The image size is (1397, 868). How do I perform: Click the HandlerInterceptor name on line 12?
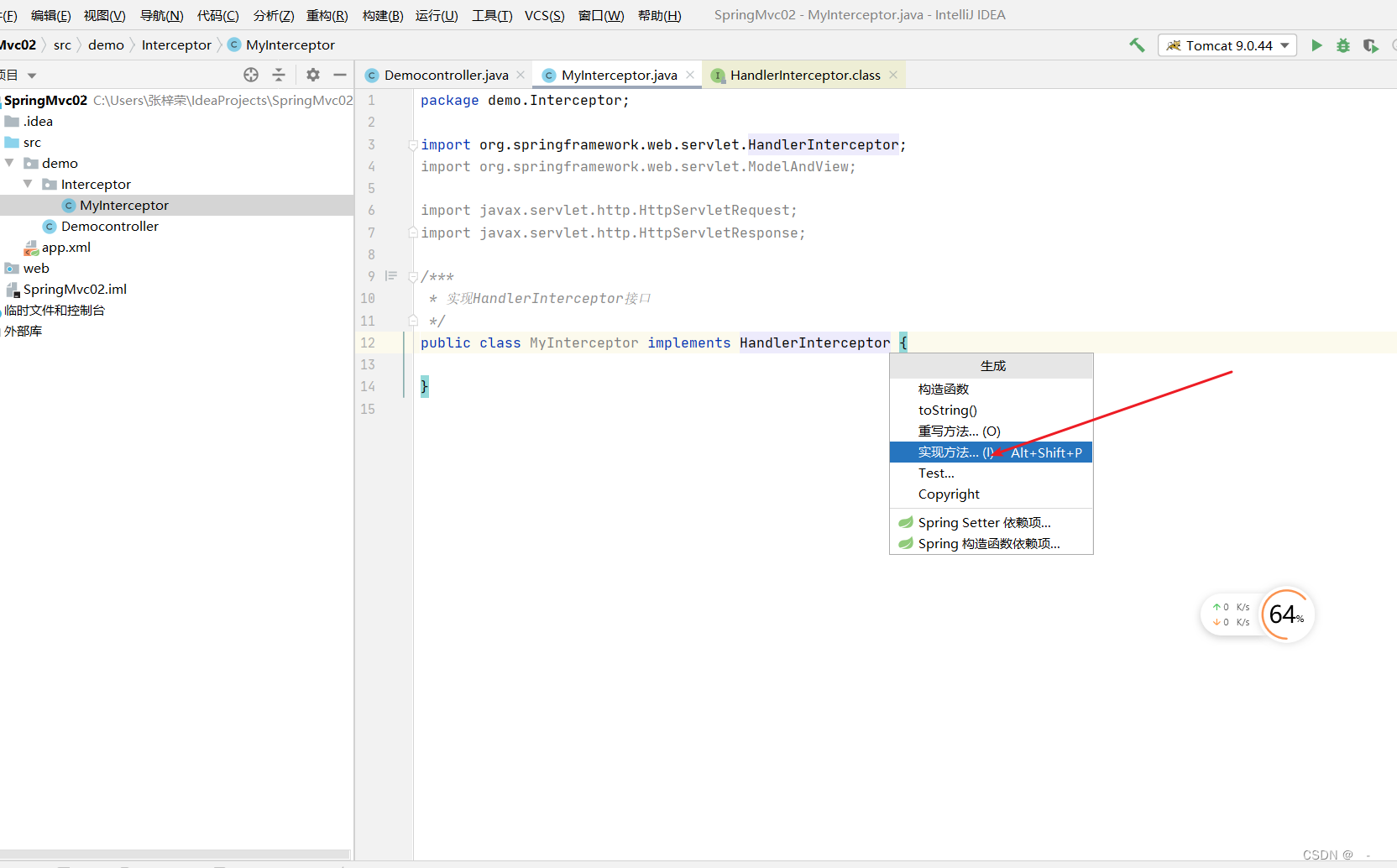[814, 342]
